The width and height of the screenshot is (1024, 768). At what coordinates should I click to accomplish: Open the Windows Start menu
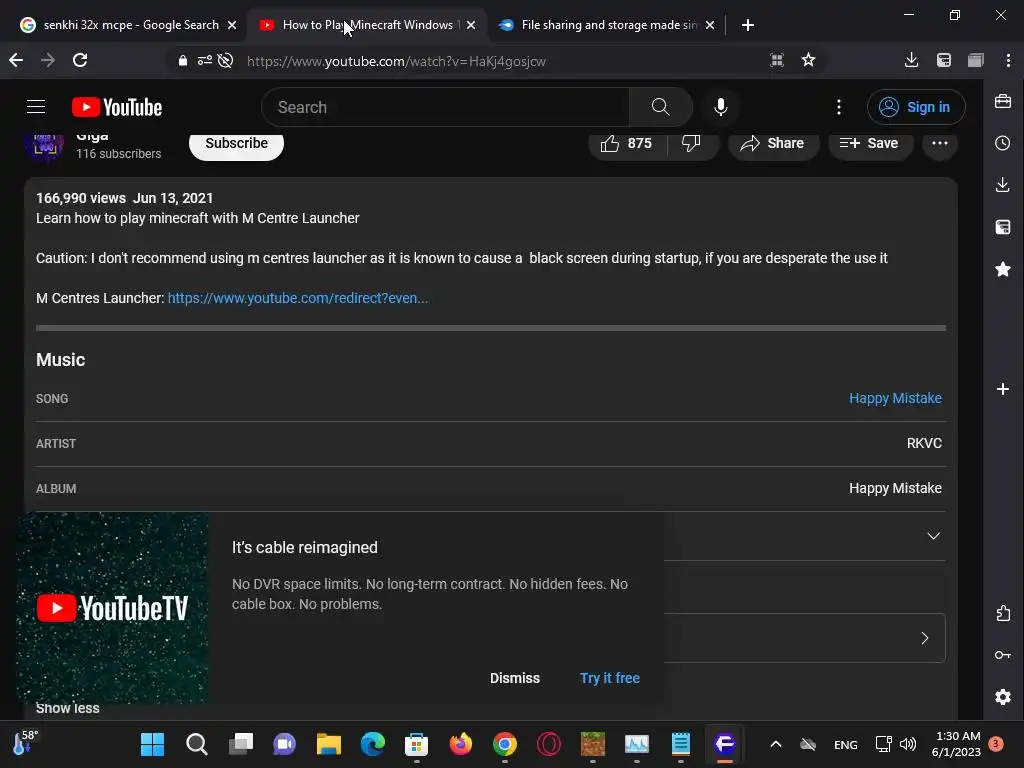click(x=152, y=744)
